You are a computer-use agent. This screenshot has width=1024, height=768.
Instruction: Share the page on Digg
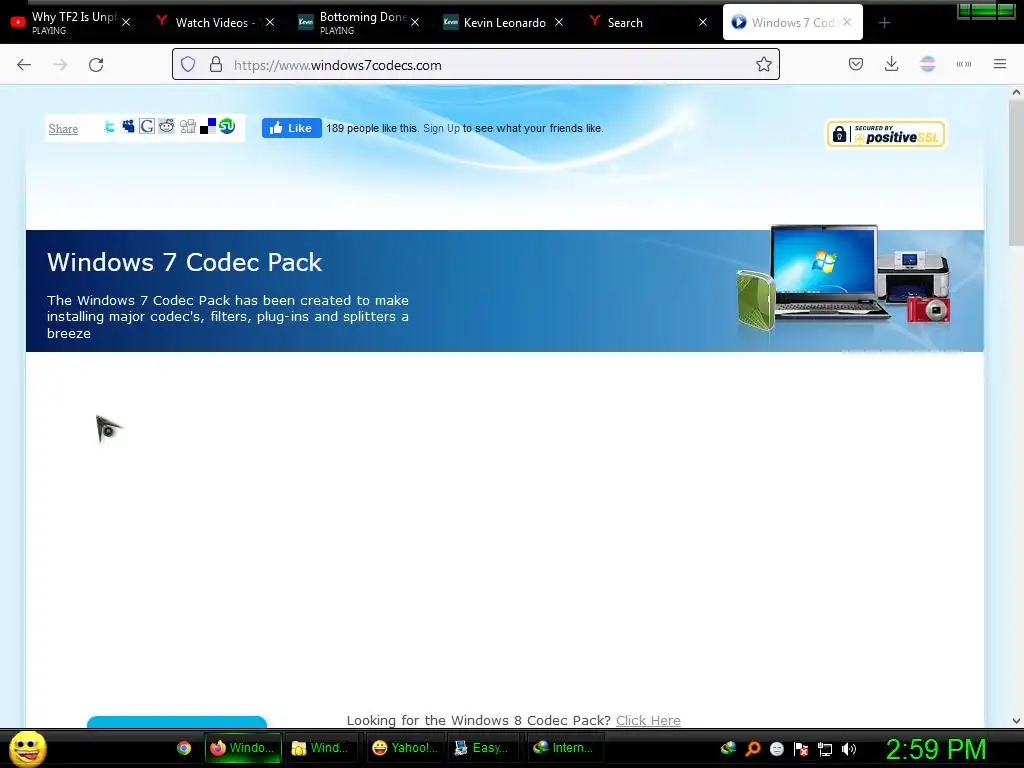pos(187,126)
